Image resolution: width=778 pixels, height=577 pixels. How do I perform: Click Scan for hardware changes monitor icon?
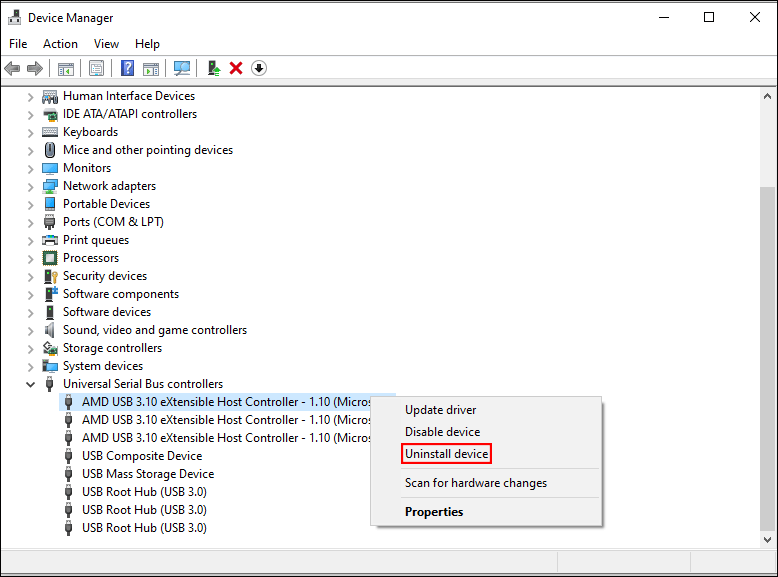coord(182,68)
